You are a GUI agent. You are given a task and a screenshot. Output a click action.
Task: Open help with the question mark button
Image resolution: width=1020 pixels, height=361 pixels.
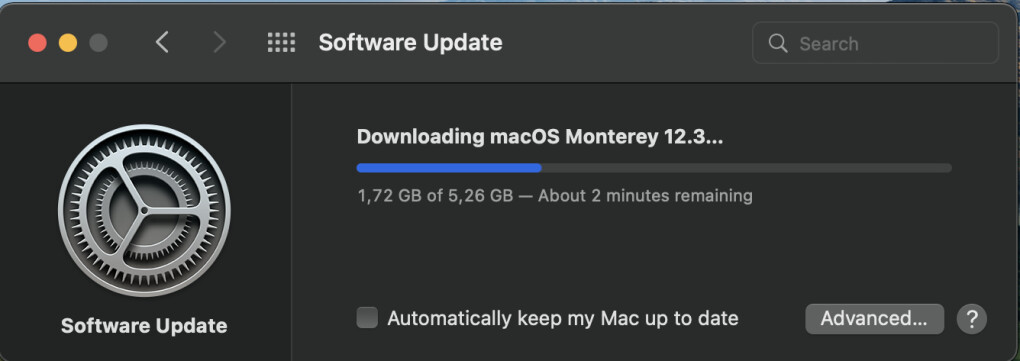click(971, 319)
